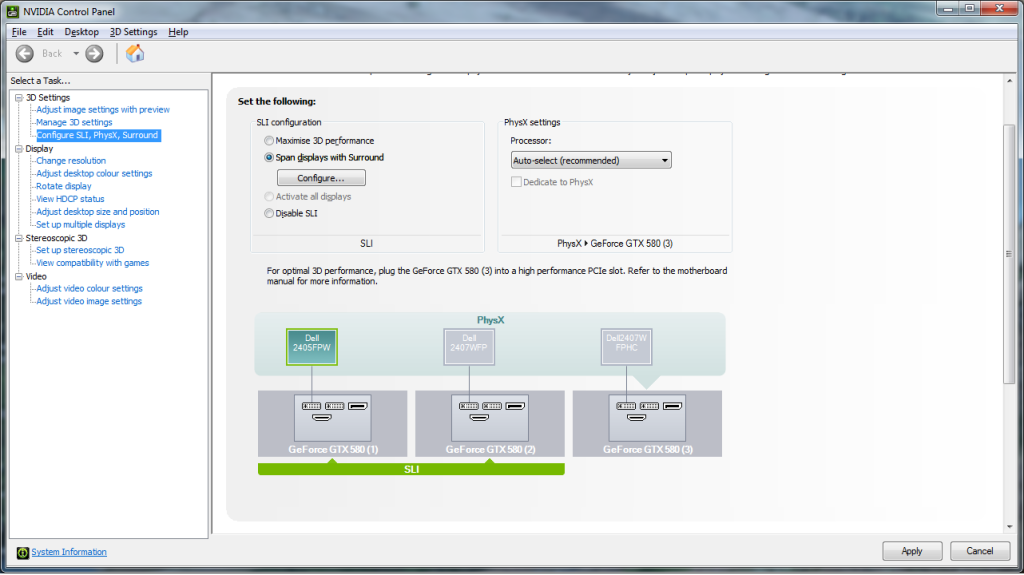Open Set up multiple displays
The height and width of the screenshot is (575, 1024).
[80, 225]
